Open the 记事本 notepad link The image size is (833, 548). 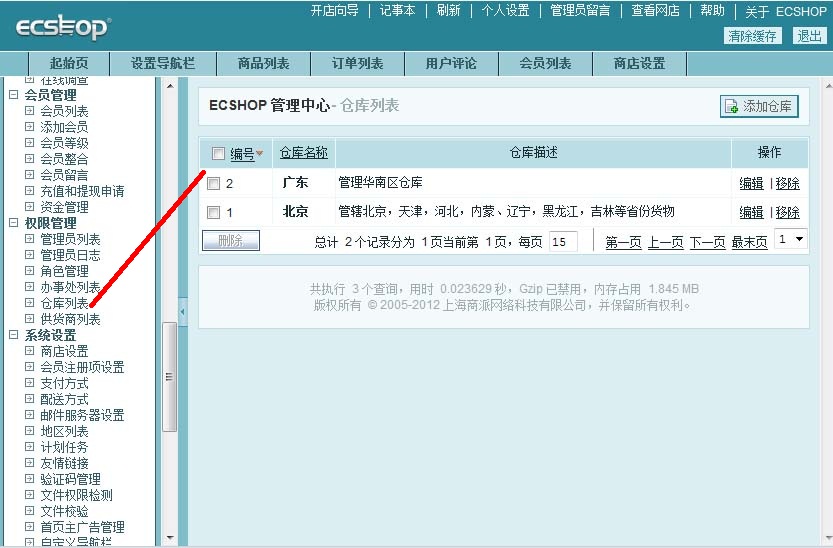pyautogui.click(x=397, y=11)
